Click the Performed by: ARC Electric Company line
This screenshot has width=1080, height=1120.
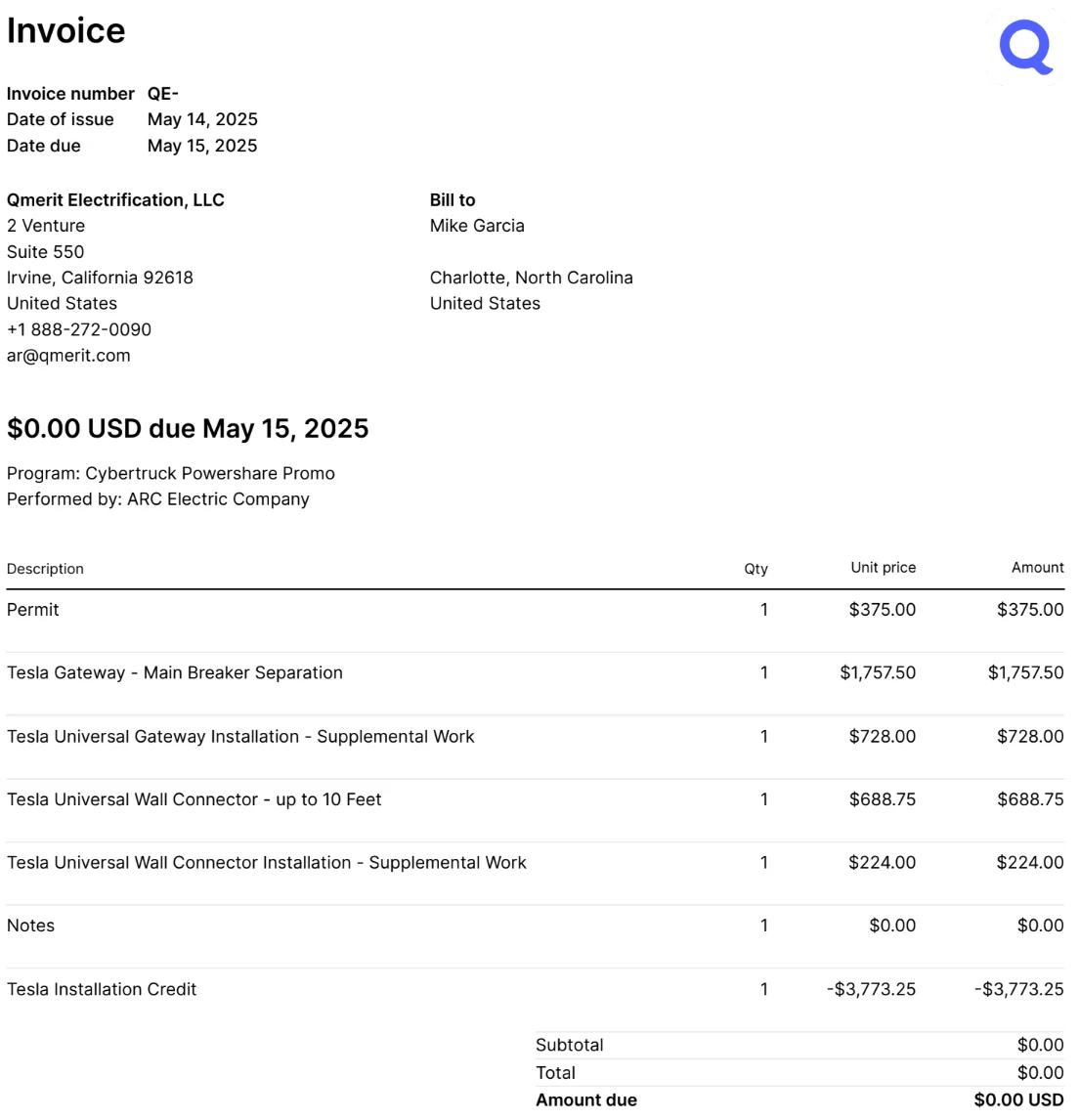coord(158,499)
